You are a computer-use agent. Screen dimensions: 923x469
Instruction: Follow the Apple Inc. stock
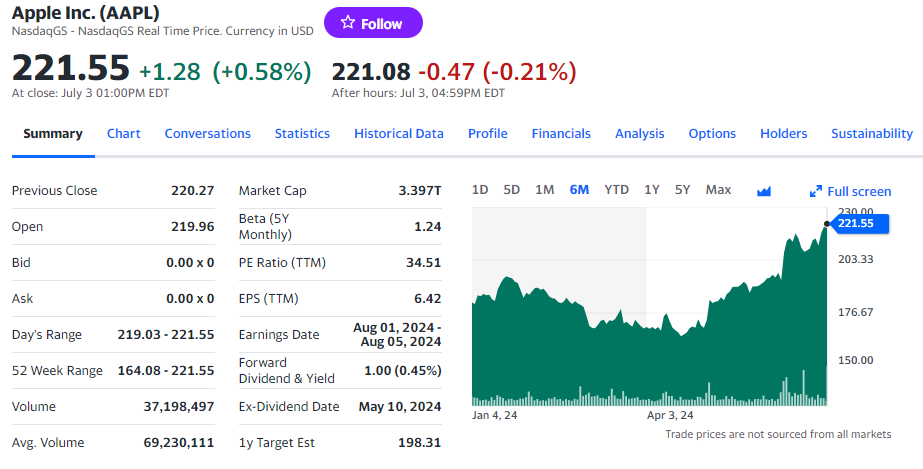[x=373, y=23]
